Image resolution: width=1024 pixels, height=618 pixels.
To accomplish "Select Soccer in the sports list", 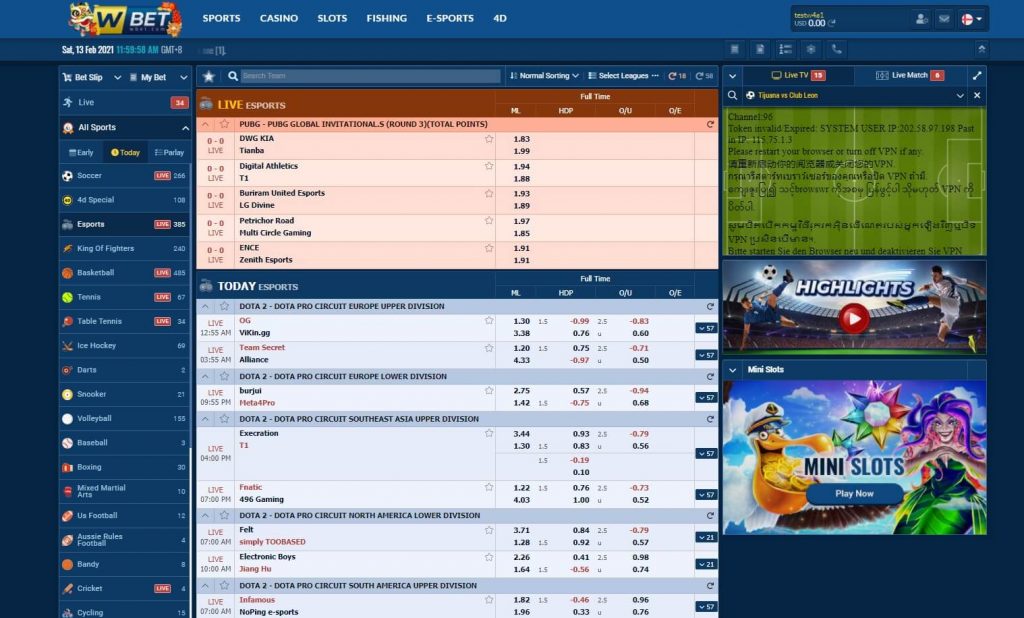I will click(124, 175).
